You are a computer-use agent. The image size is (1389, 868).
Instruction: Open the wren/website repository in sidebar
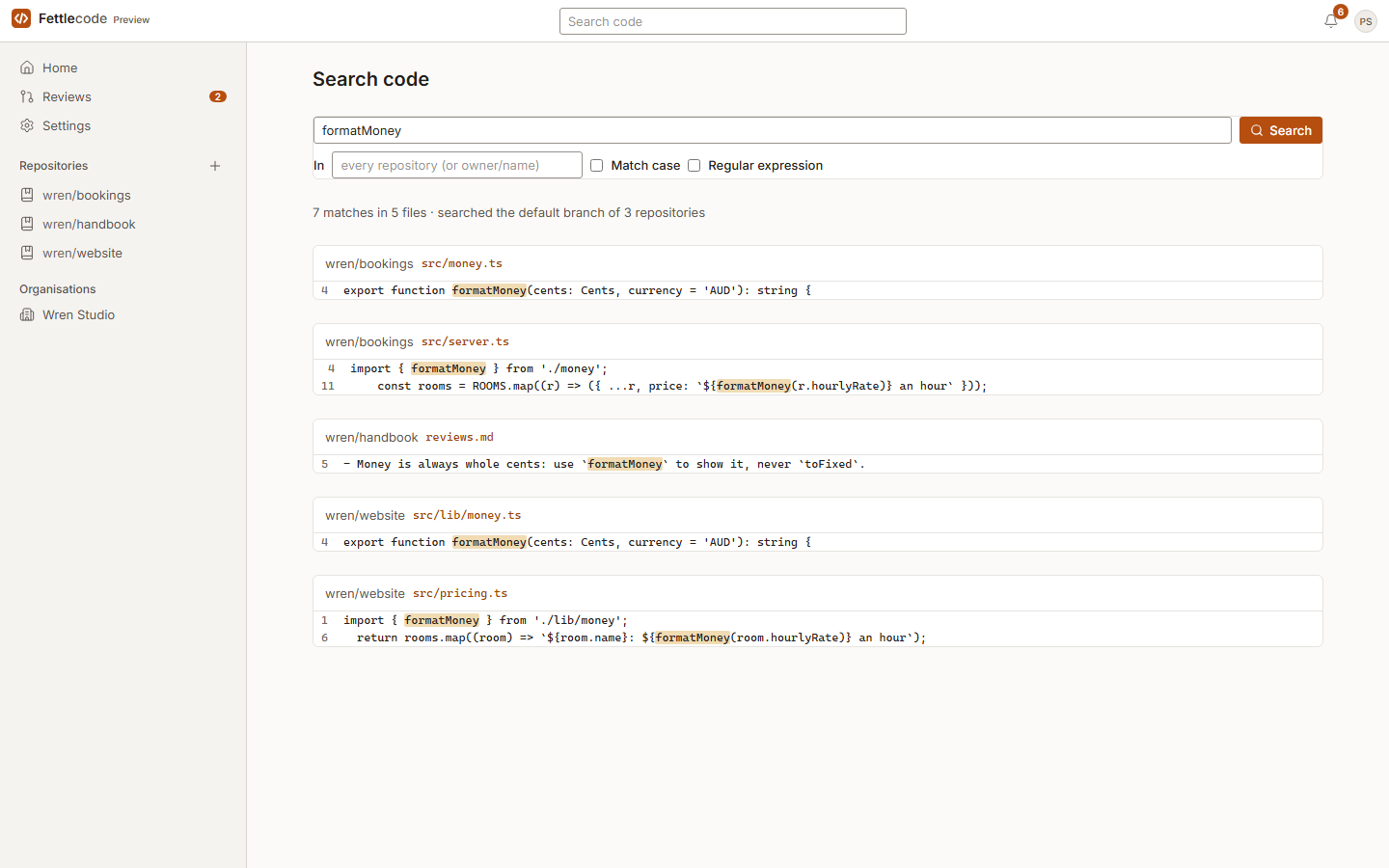pos(123,253)
